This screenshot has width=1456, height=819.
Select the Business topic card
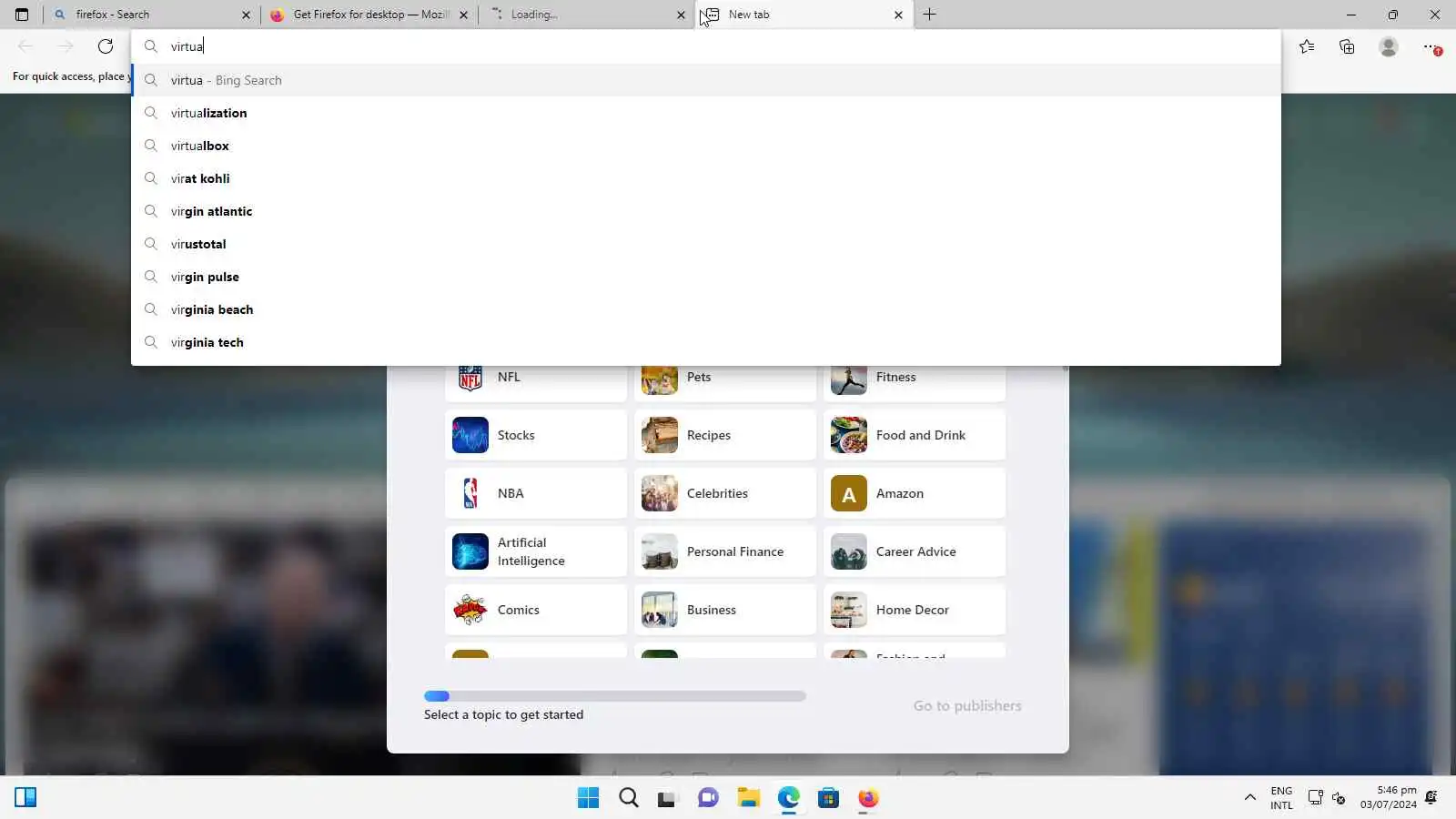pos(725,610)
